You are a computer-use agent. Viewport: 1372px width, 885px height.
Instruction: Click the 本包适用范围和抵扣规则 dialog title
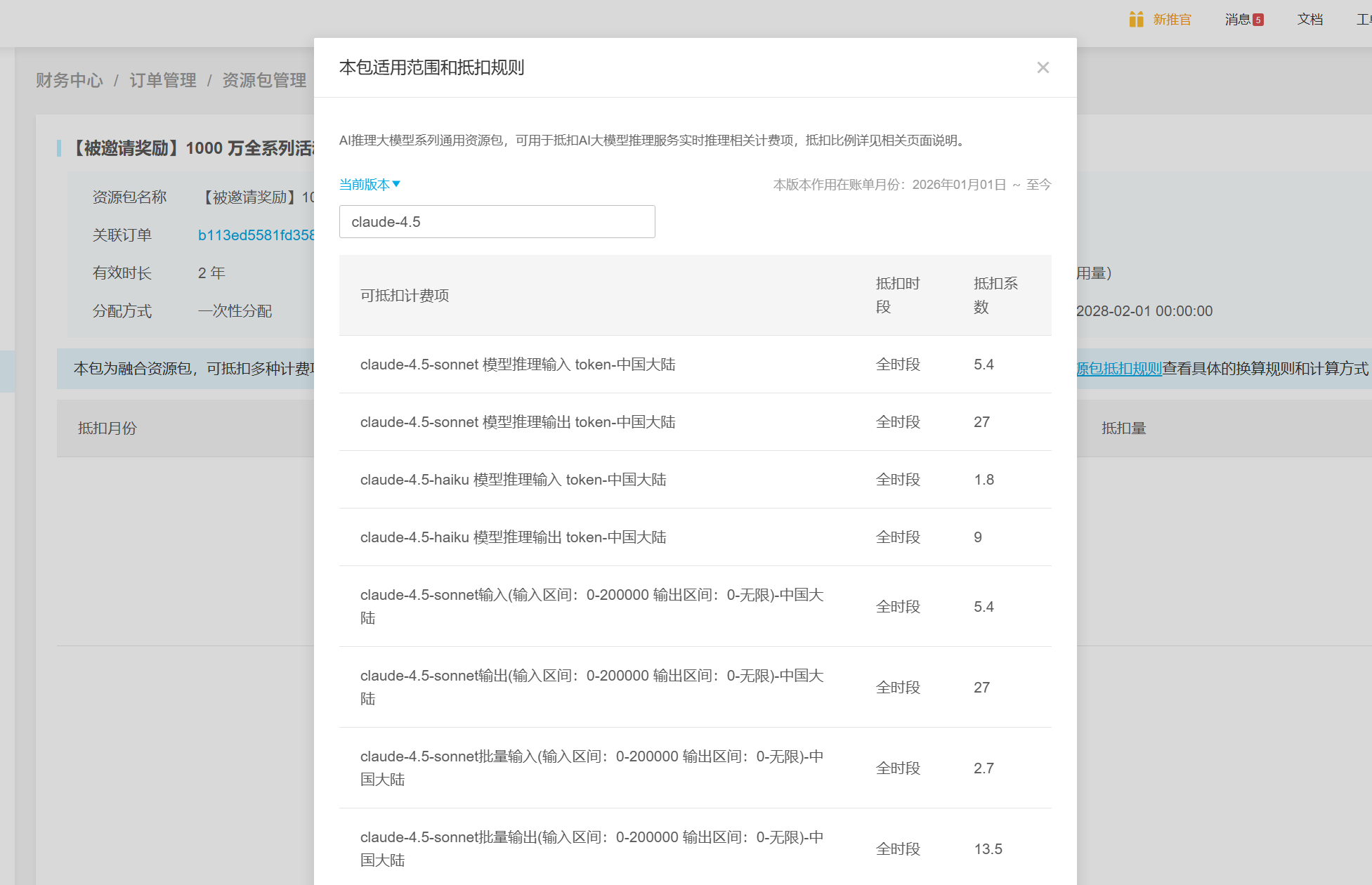pos(432,67)
